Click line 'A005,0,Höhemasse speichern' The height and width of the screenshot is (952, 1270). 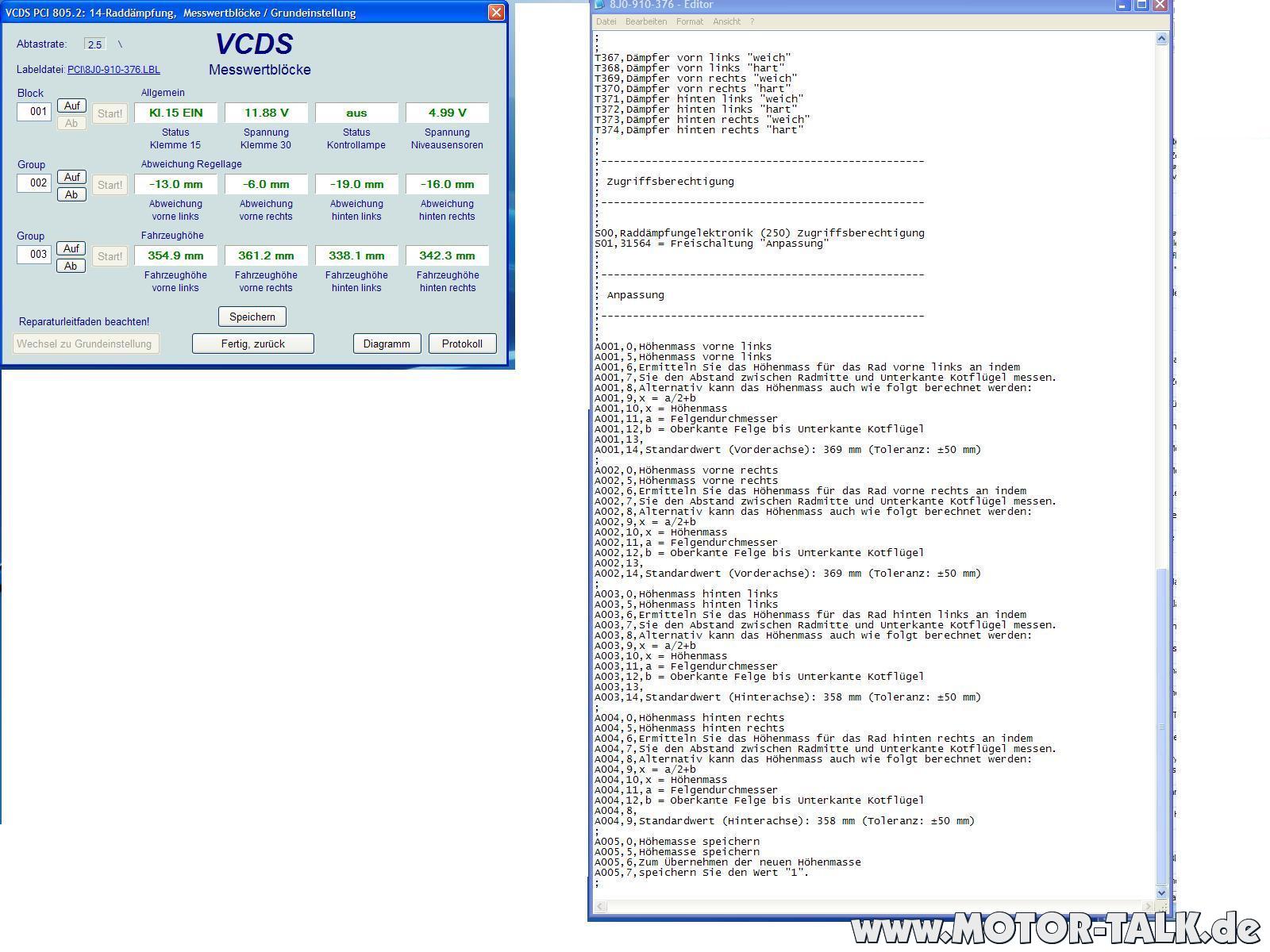[x=677, y=842]
